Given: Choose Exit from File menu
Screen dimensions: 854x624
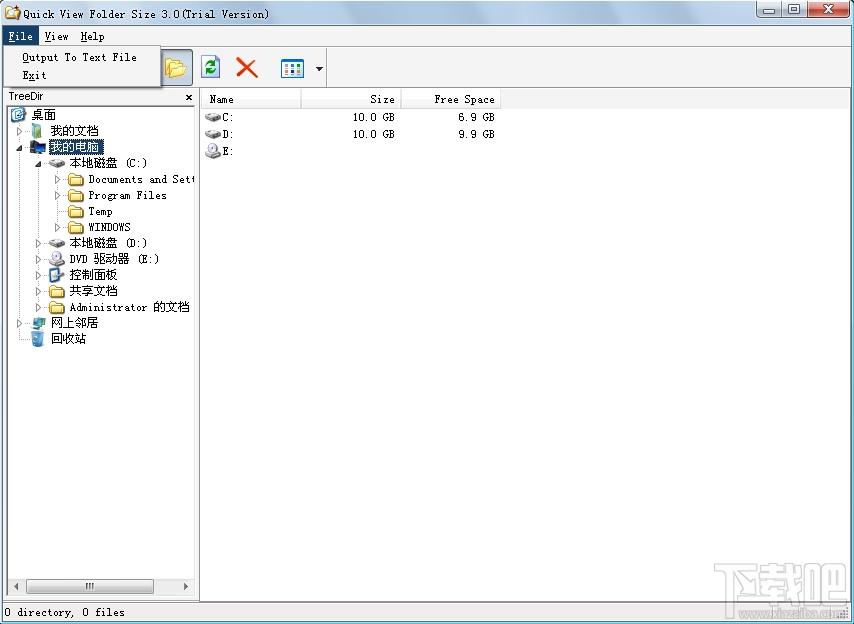Looking at the screenshot, I should coord(34,75).
